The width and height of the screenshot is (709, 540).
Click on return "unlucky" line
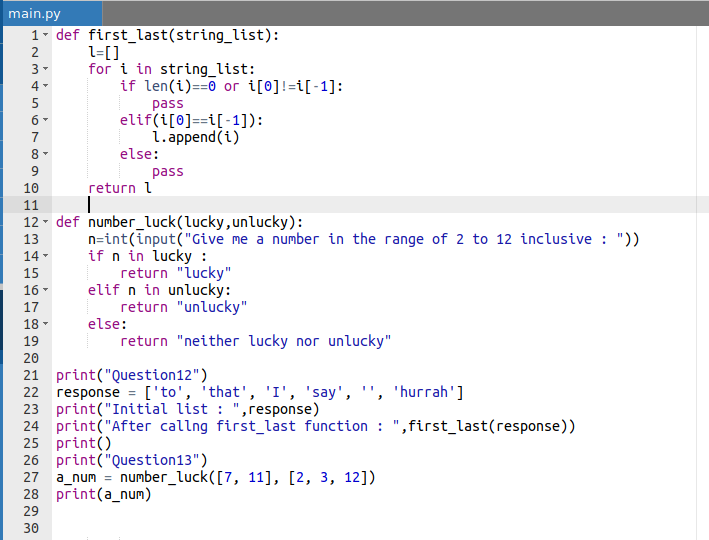click(x=184, y=307)
